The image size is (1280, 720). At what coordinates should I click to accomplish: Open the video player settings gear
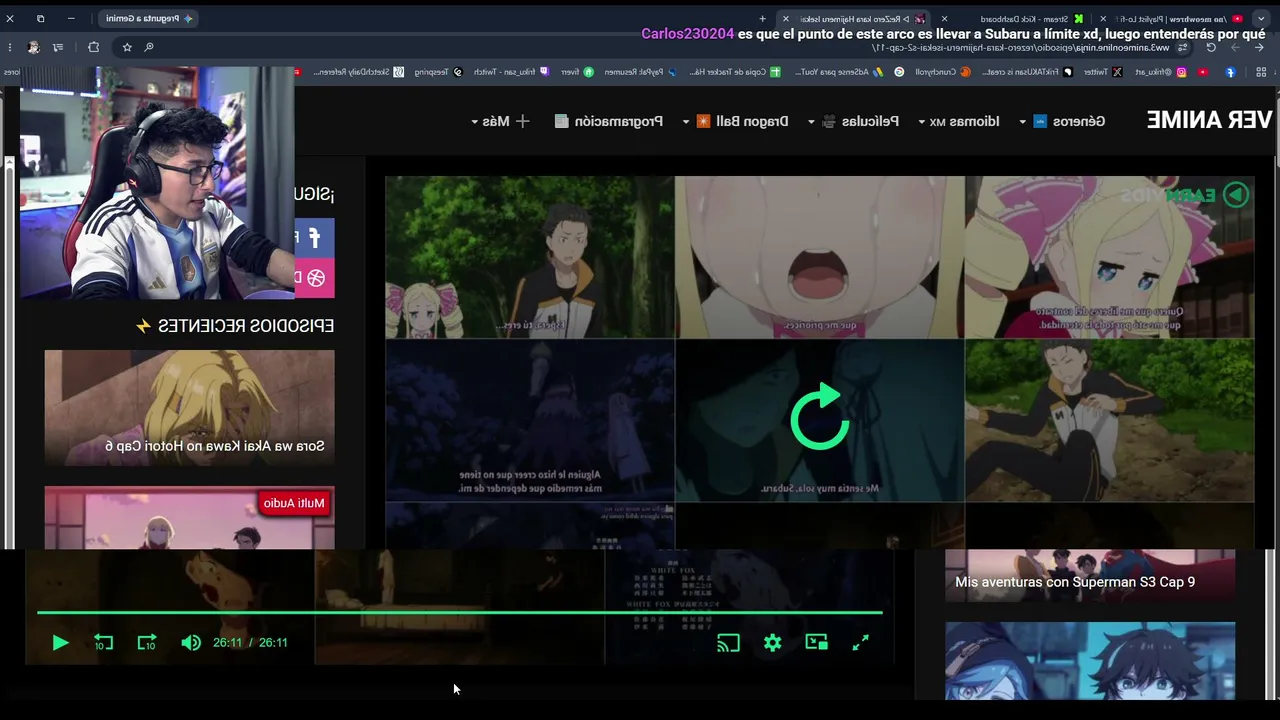click(772, 643)
